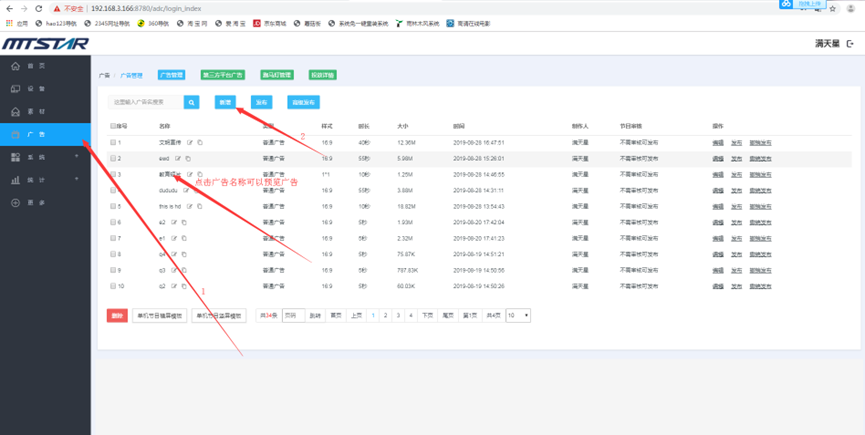Select the 广告 item in sidebar

pos(45,134)
